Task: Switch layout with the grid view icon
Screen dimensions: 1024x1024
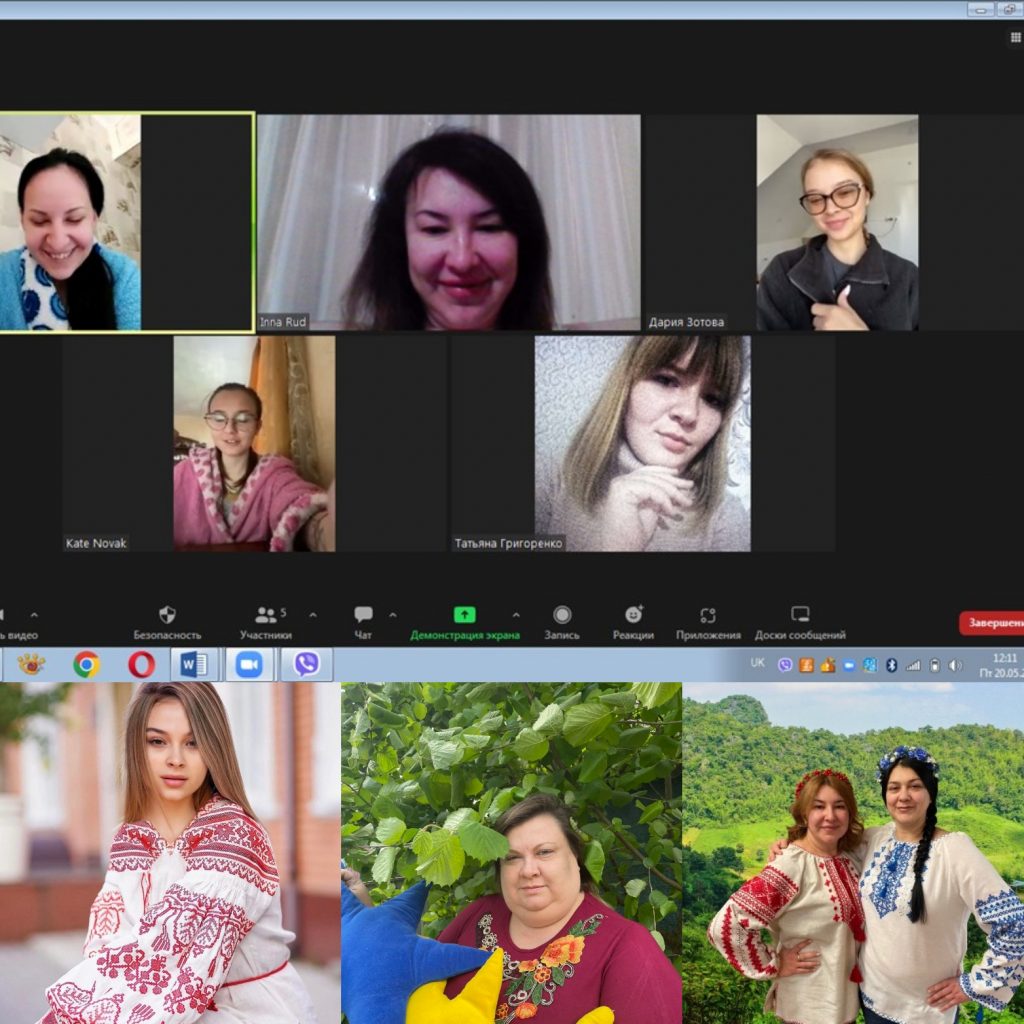Action: click(1016, 38)
